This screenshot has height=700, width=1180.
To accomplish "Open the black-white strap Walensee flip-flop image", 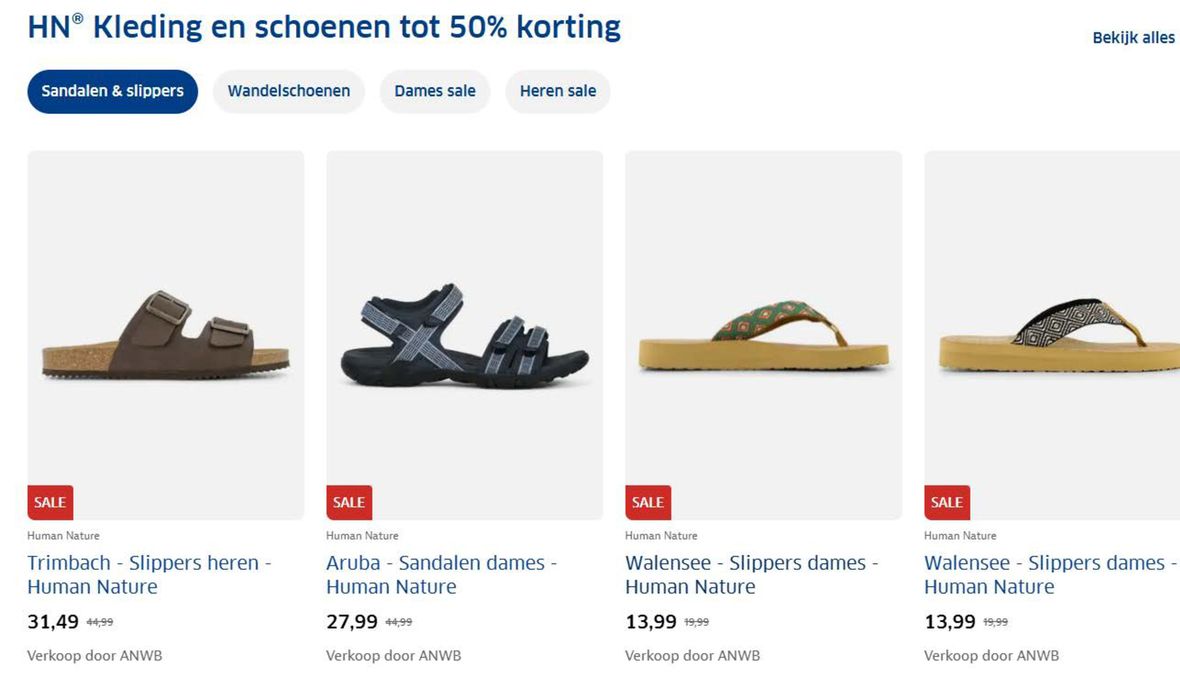I will (x=1052, y=335).
